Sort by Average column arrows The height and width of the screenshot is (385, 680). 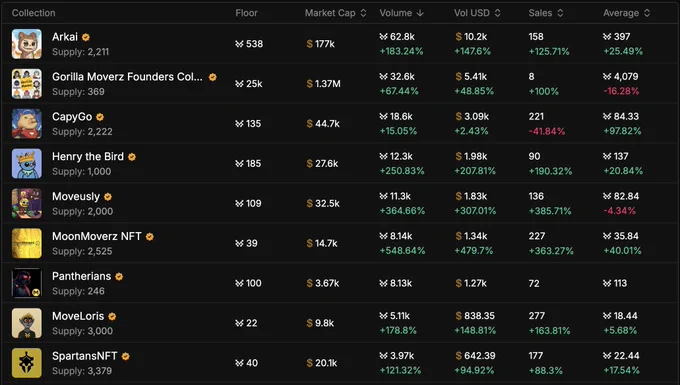[647, 13]
